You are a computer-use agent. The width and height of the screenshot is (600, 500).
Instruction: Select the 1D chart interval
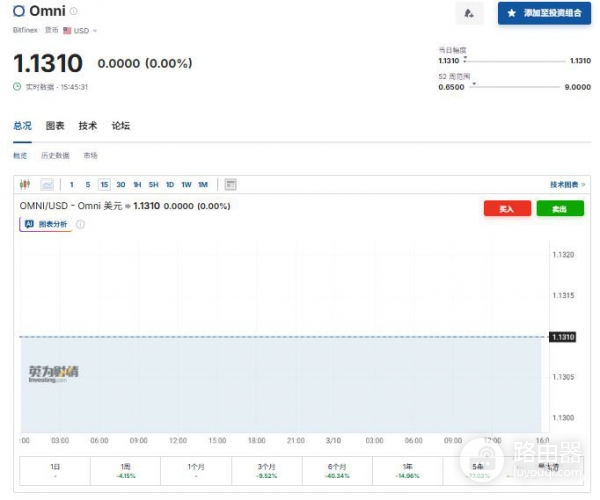click(x=170, y=184)
